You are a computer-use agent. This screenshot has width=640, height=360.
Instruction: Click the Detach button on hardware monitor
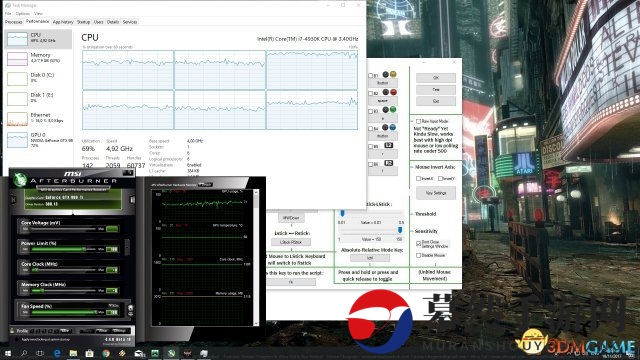point(205,185)
